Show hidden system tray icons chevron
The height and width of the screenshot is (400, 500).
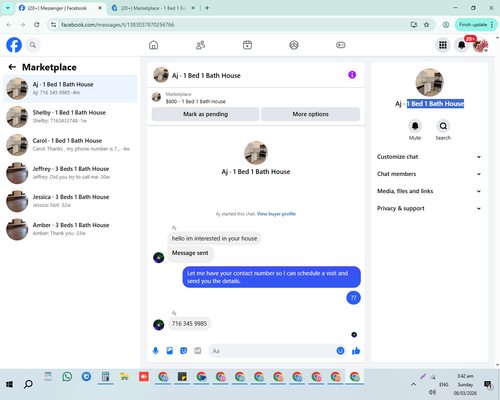(413, 384)
